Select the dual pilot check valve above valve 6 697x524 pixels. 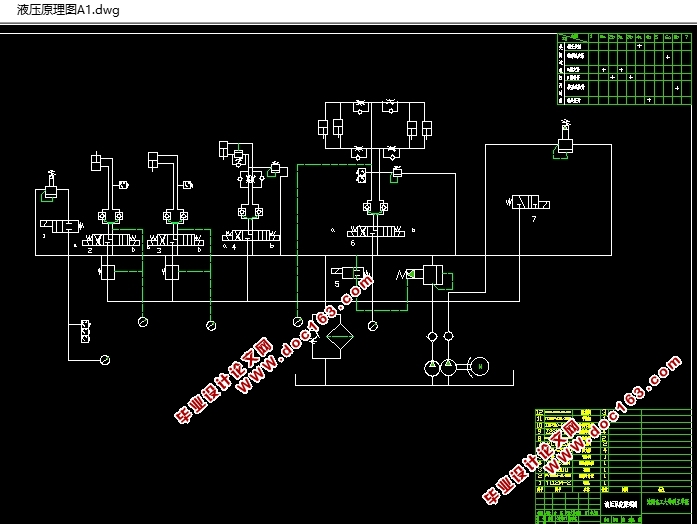[x=376, y=207]
